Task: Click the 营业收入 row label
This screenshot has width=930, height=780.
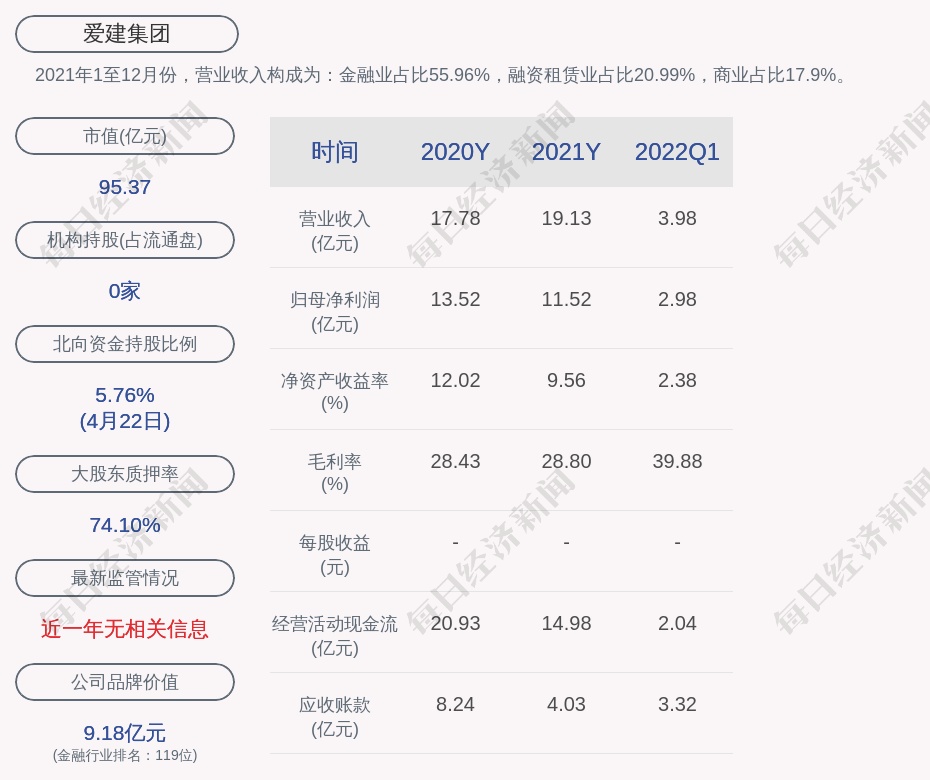Action: click(x=335, y=231)
